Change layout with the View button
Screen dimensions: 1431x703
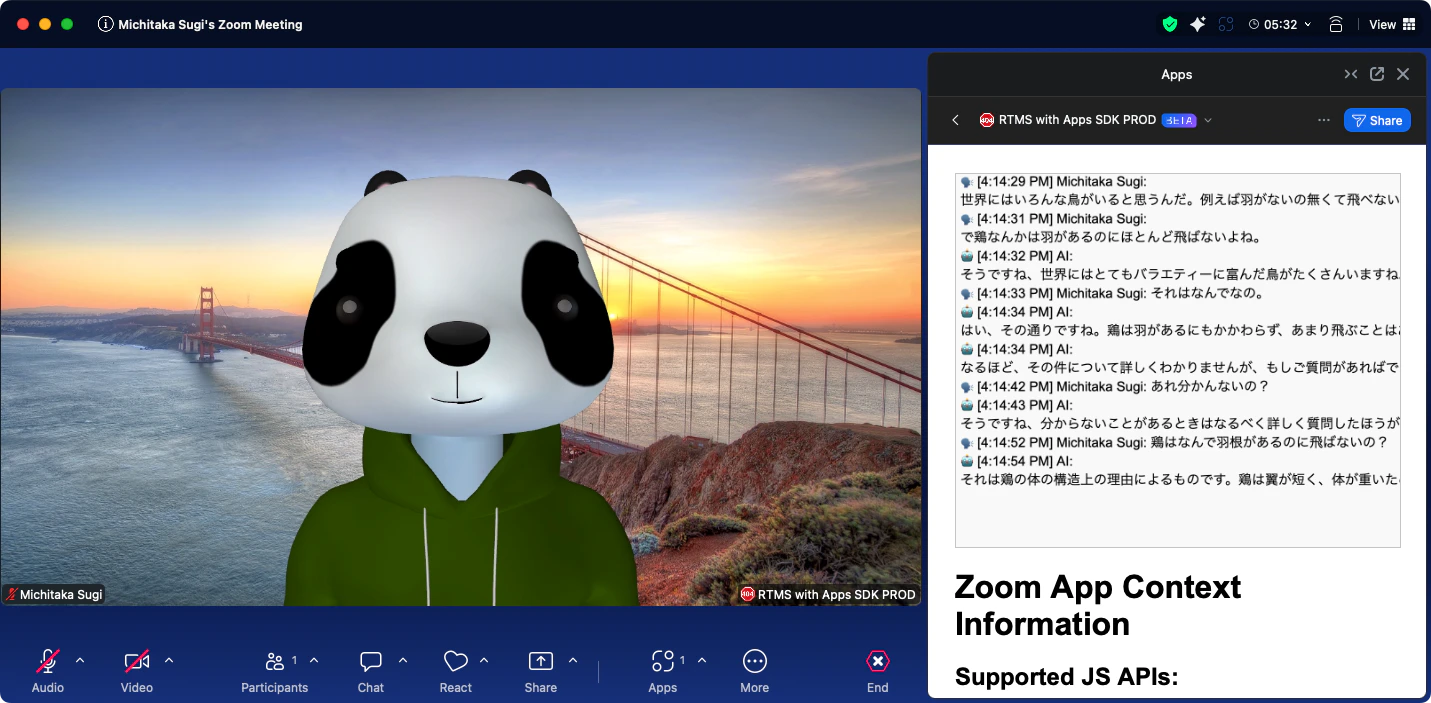coord(1392,24)
